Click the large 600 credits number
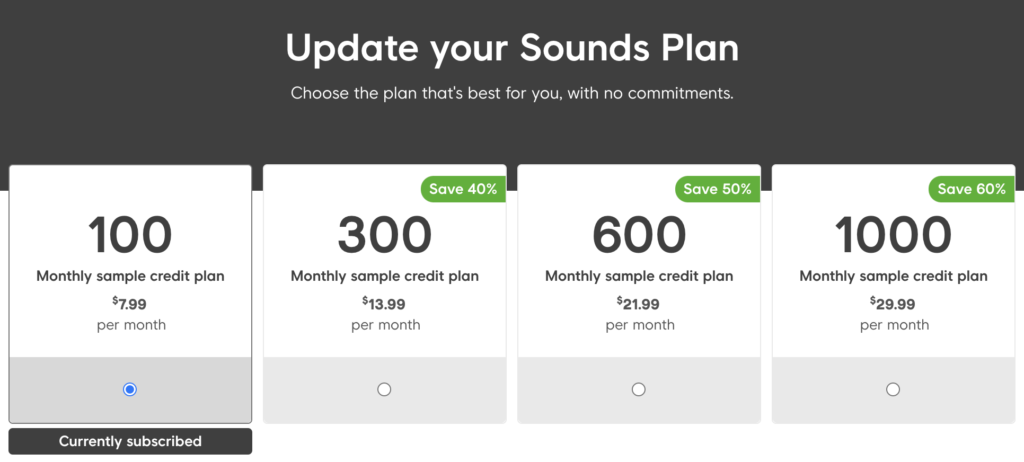The image size is (1024, 462). pos(639,236)
